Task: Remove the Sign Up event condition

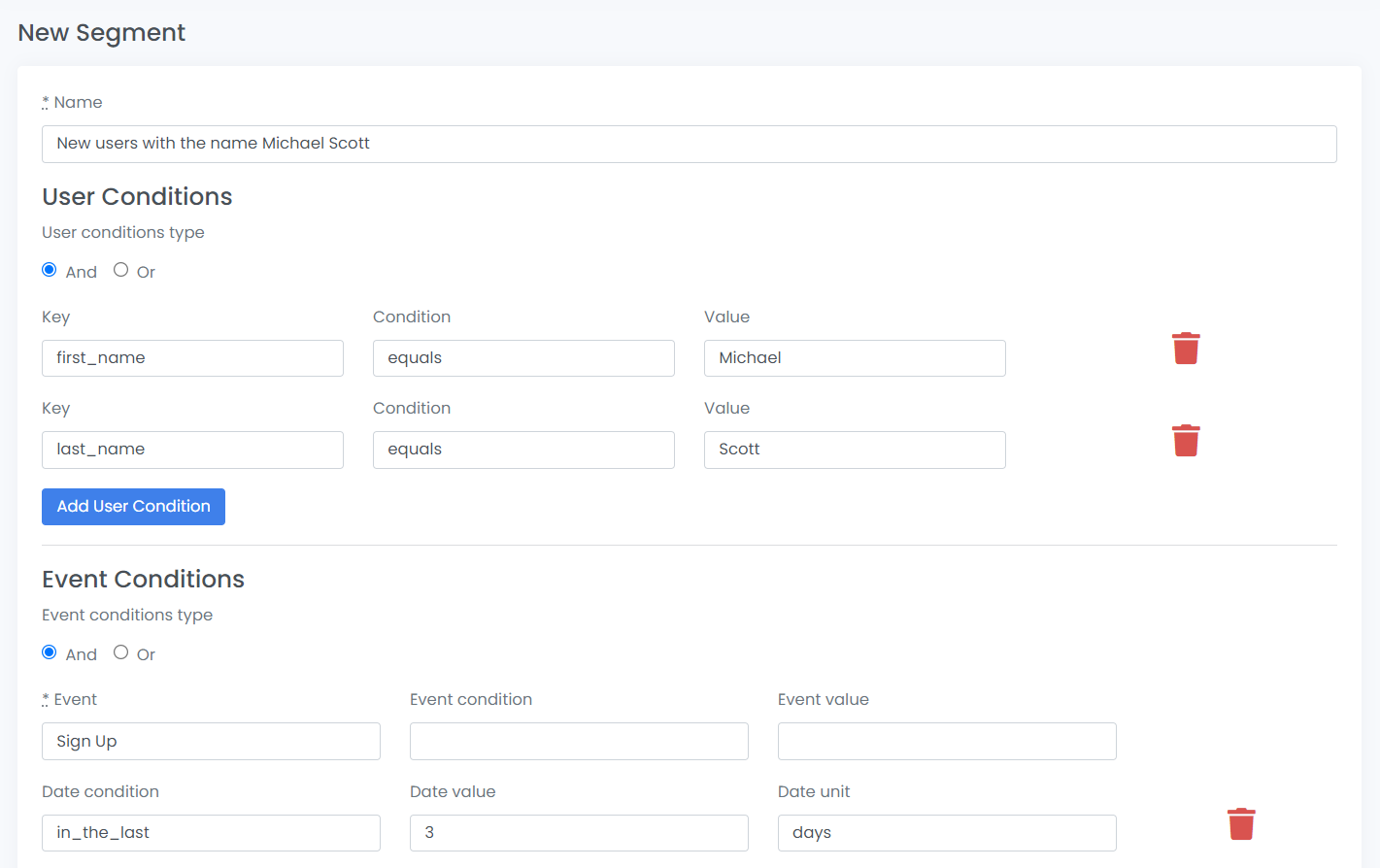Action: pyautogui.click(x=1241, y=823)
